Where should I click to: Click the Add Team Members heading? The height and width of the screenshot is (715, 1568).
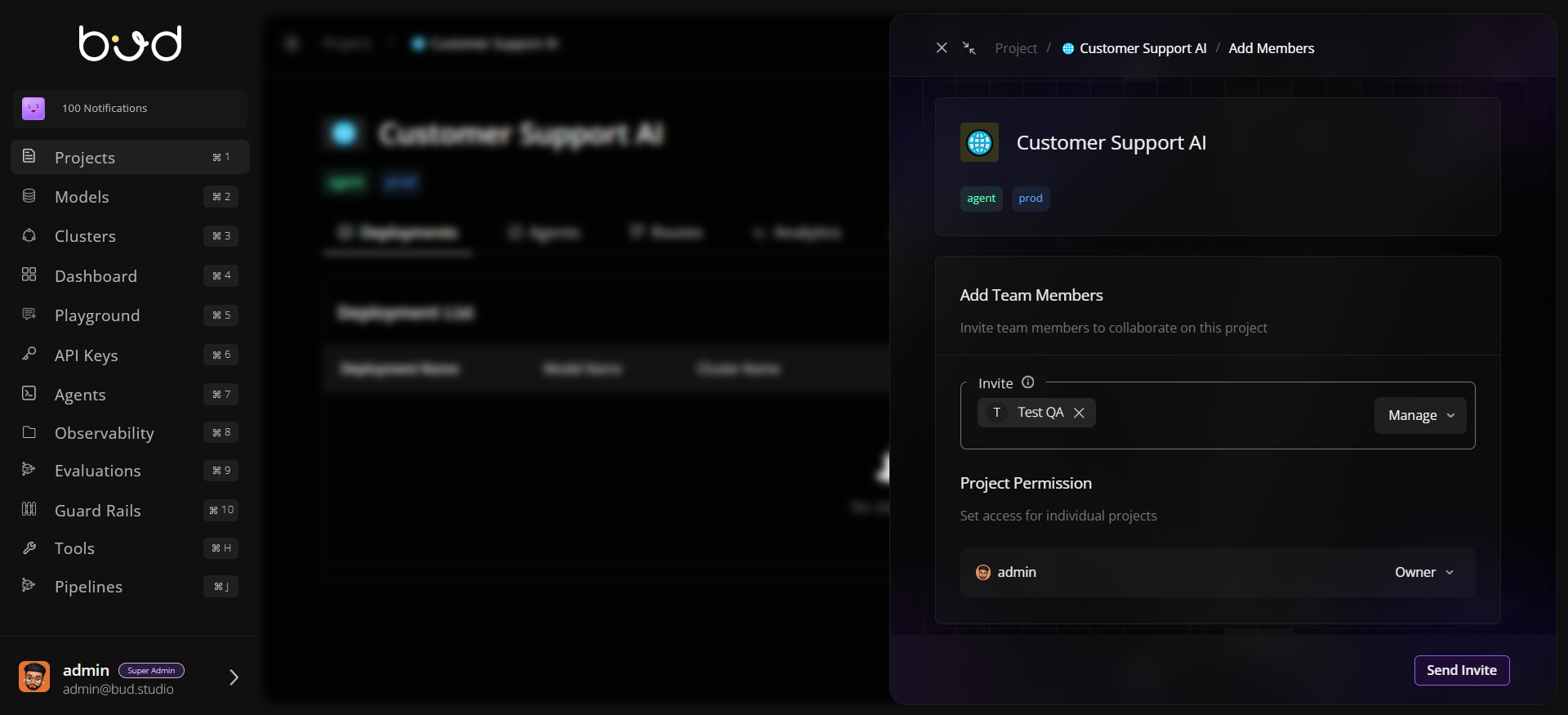(1031, 295)
